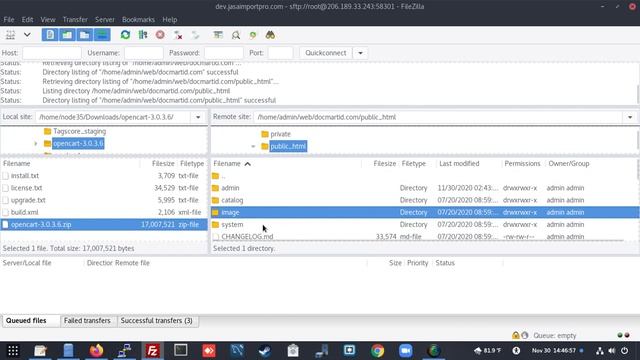This screenshot has height=360, width=640.
Task: Open the terminal from the taskbar
Action: point(180,351)
